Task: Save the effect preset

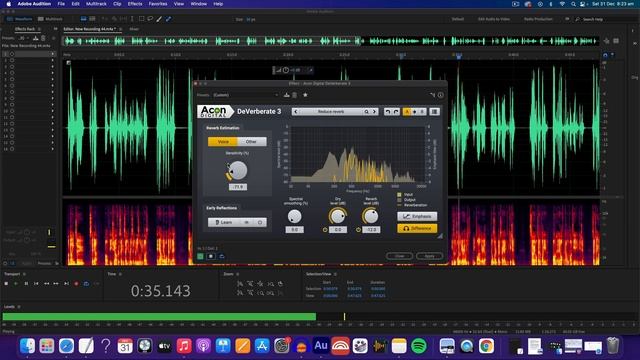Action: [287, 95]
